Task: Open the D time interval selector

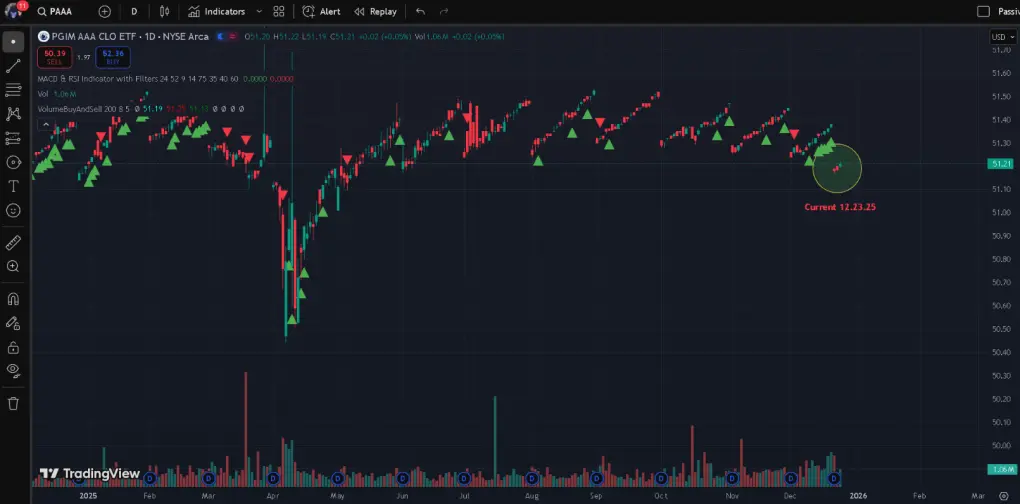Action: pyautogui.click(x=134, y=12)
